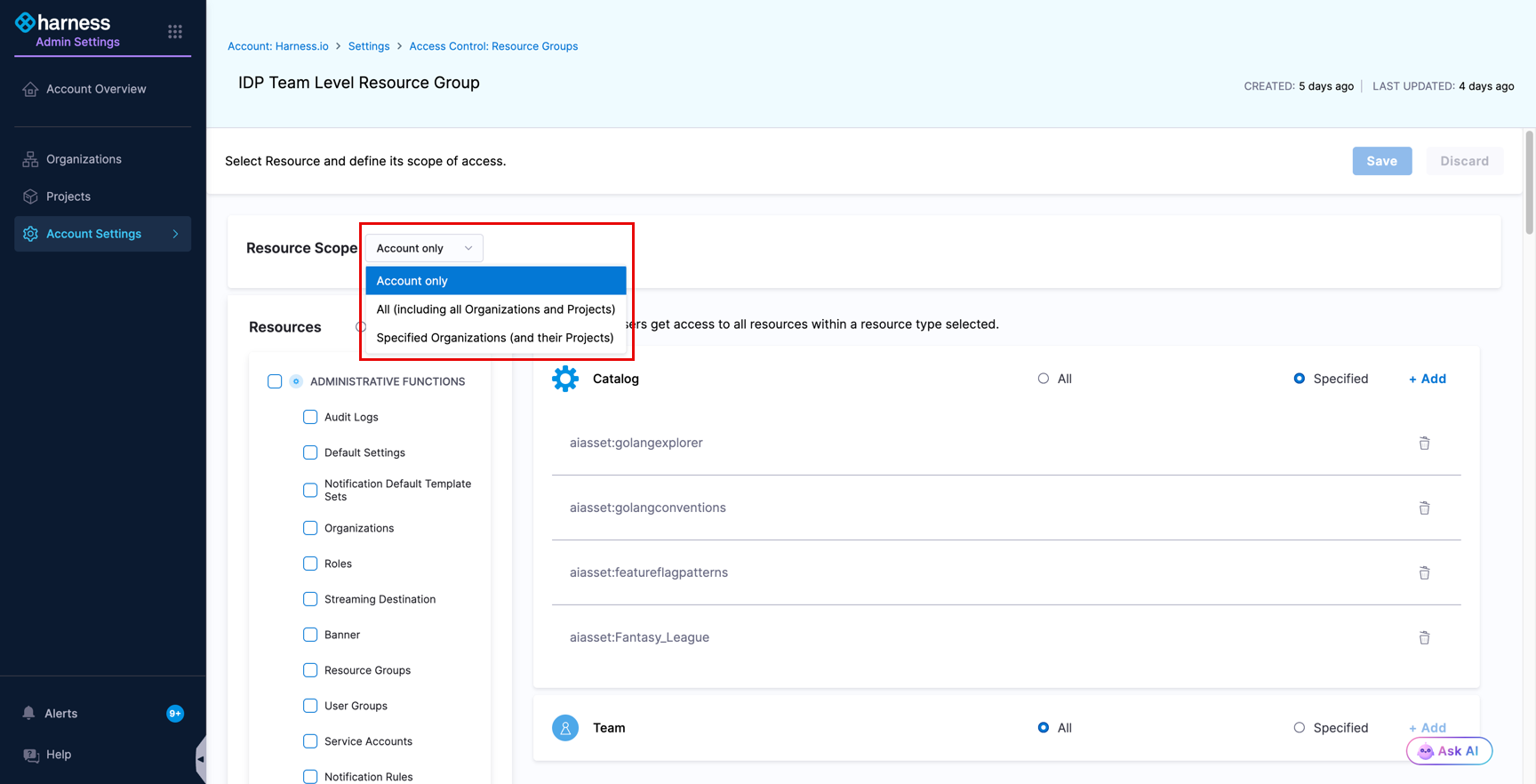The width and height of the screenshot is (1536, 784).
Task: Click the IDP Team Level Resource Group title
Action: (x=359, y=83)
